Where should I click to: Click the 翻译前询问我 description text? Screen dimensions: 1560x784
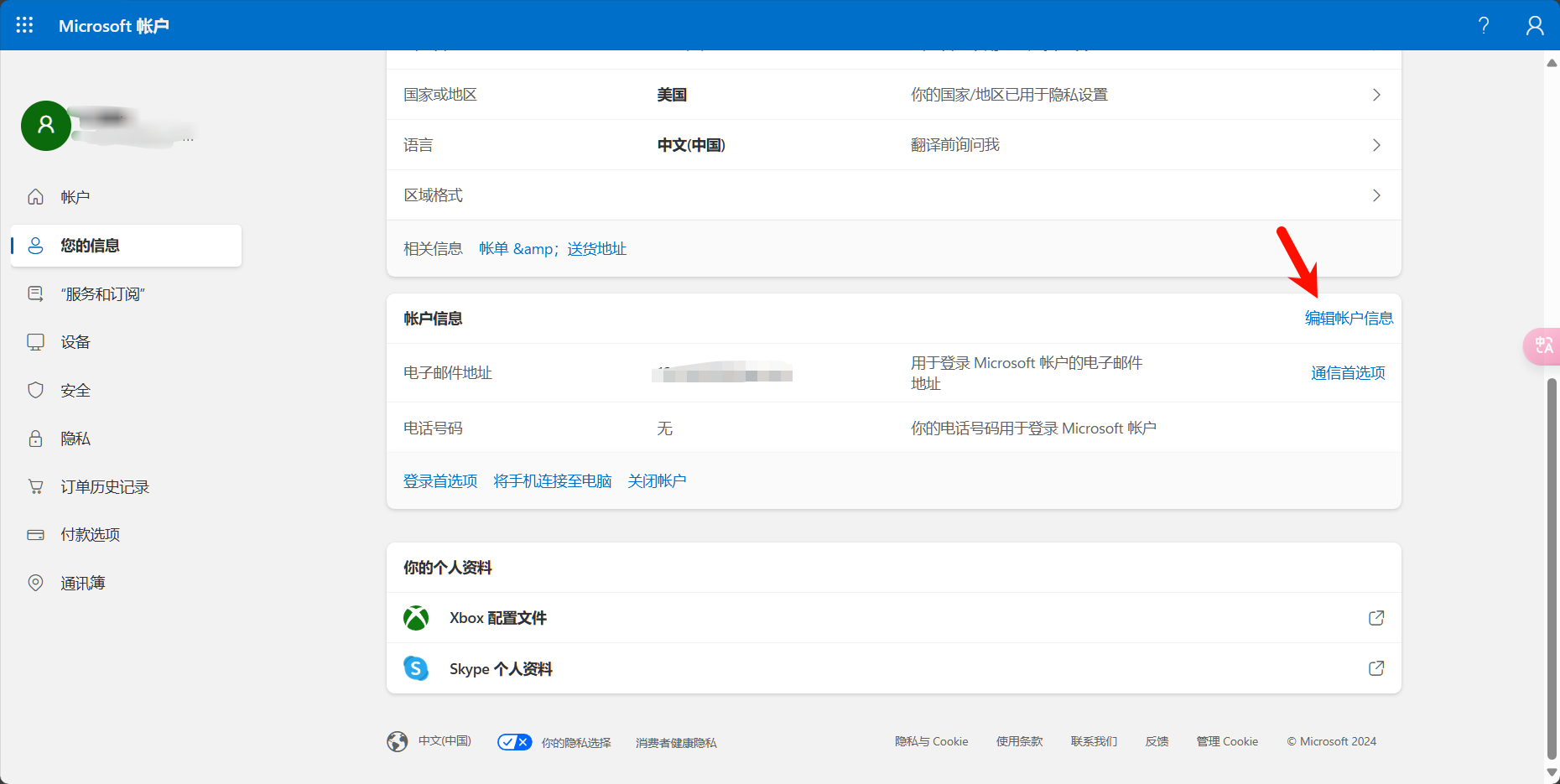(955, 145)
